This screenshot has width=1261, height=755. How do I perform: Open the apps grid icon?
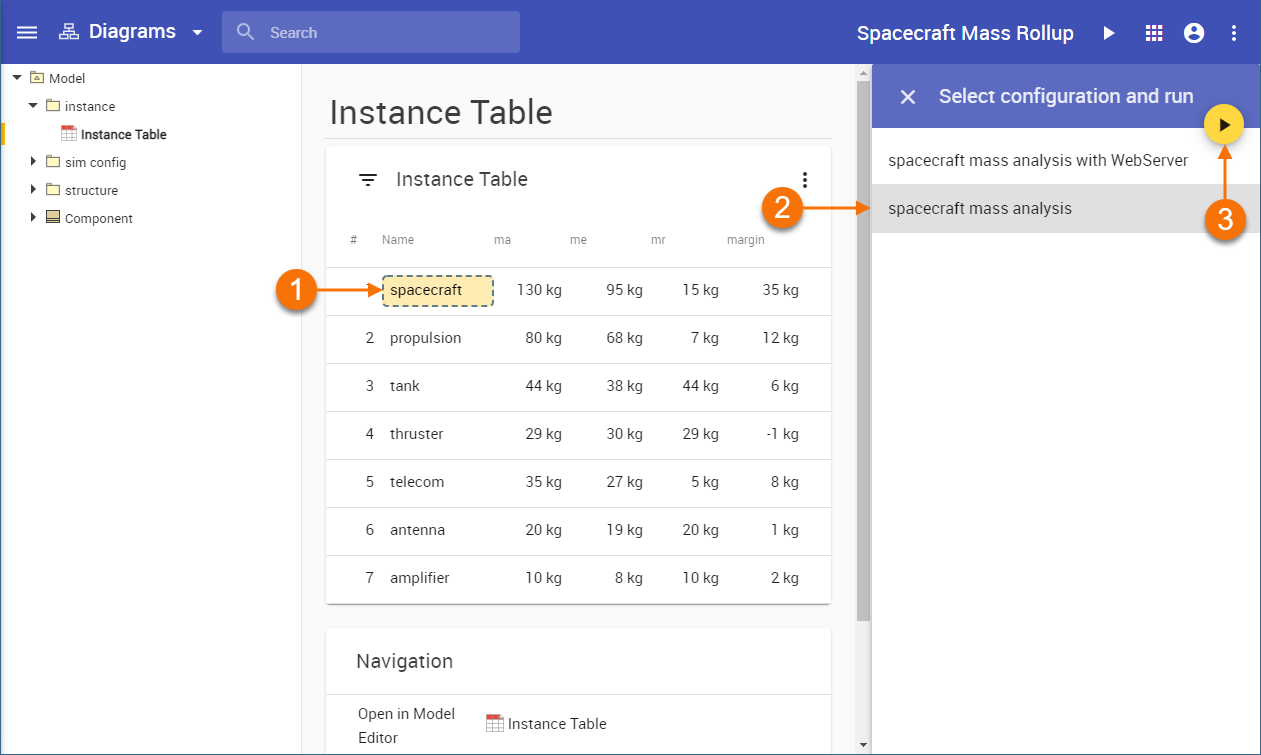(1153, 33)
